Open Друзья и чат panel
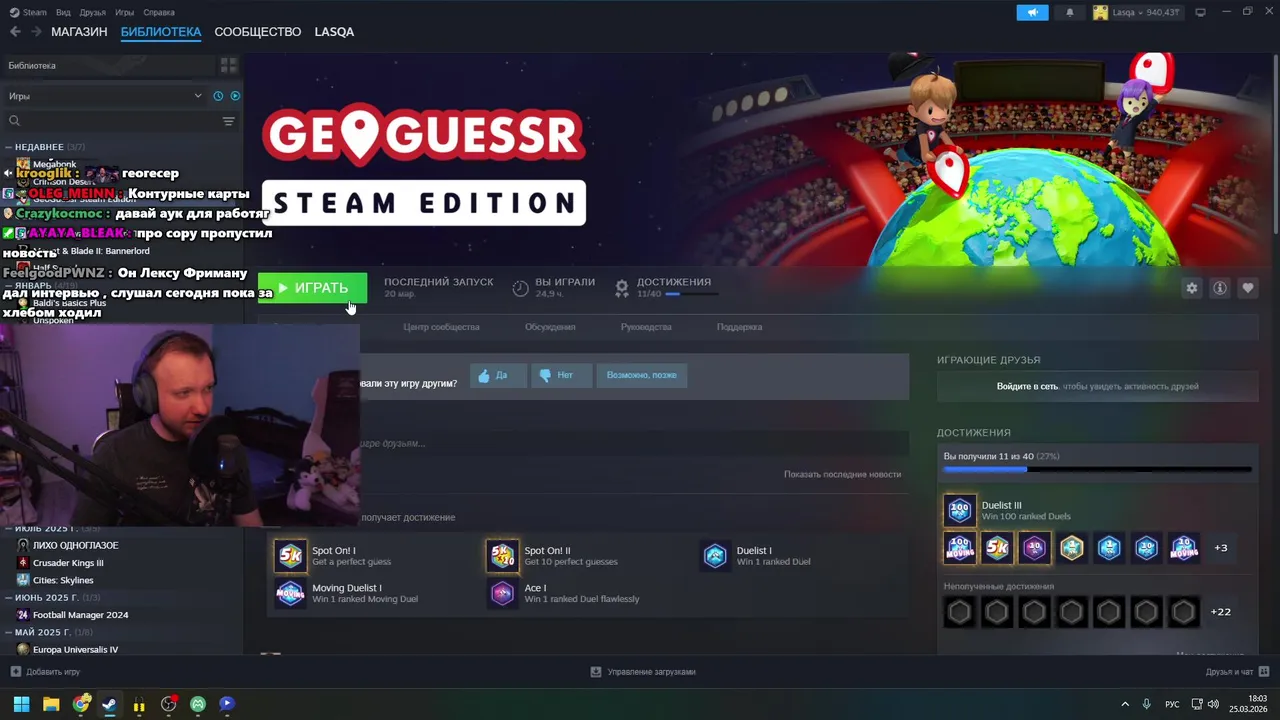Screen dimensions: 1280x720 1237,672
